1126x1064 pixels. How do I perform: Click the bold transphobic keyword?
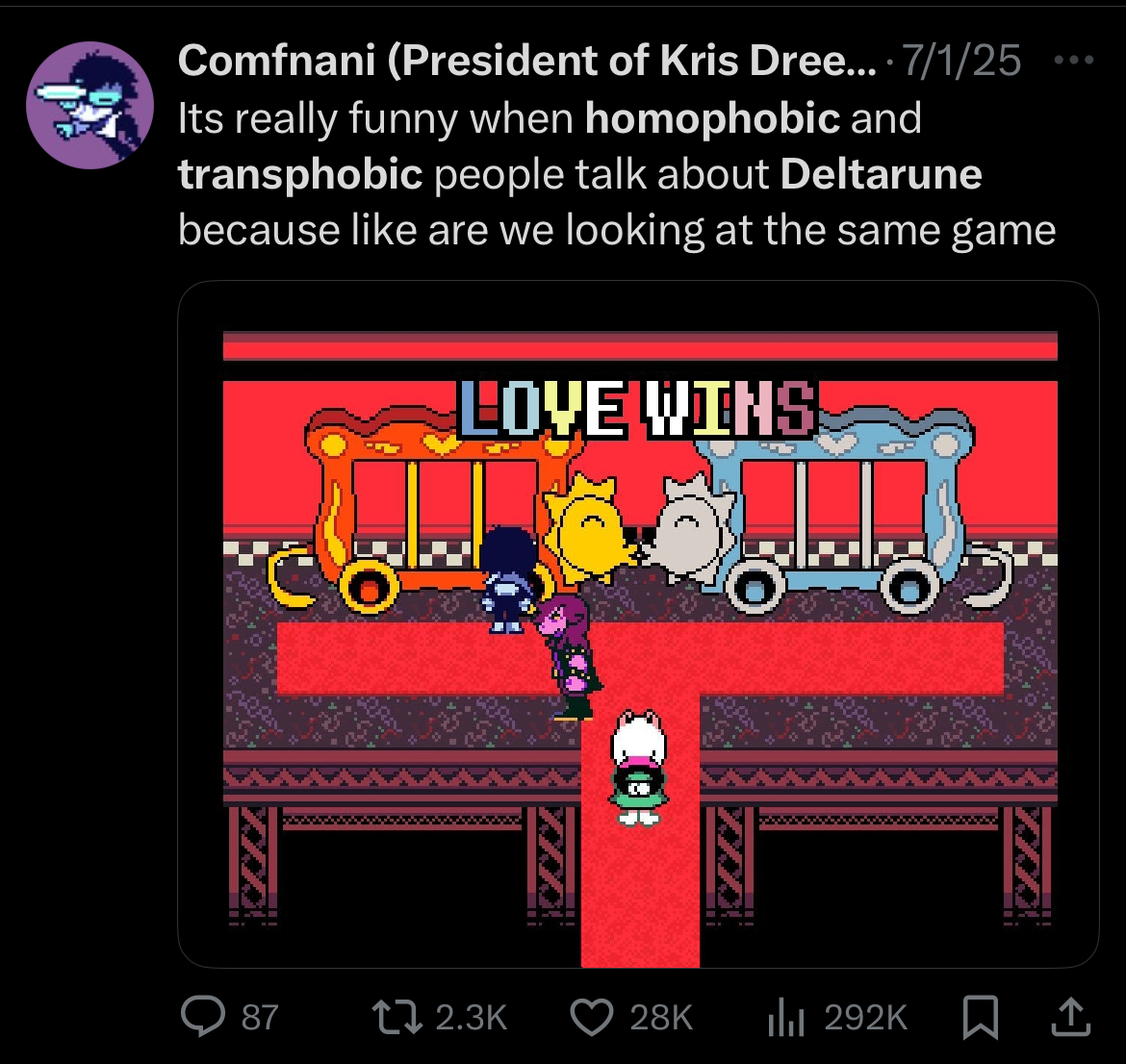(x=300, y=174)
